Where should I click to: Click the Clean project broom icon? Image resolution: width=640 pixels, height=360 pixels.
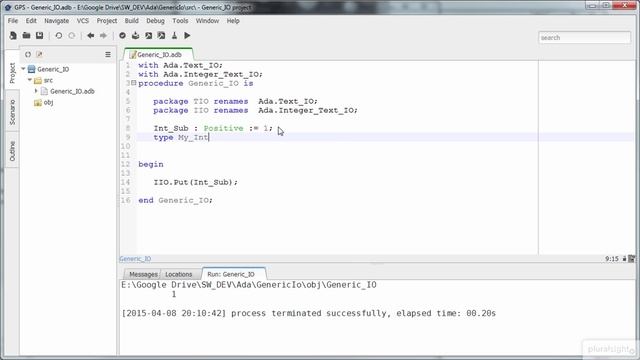tap(174, 36)
